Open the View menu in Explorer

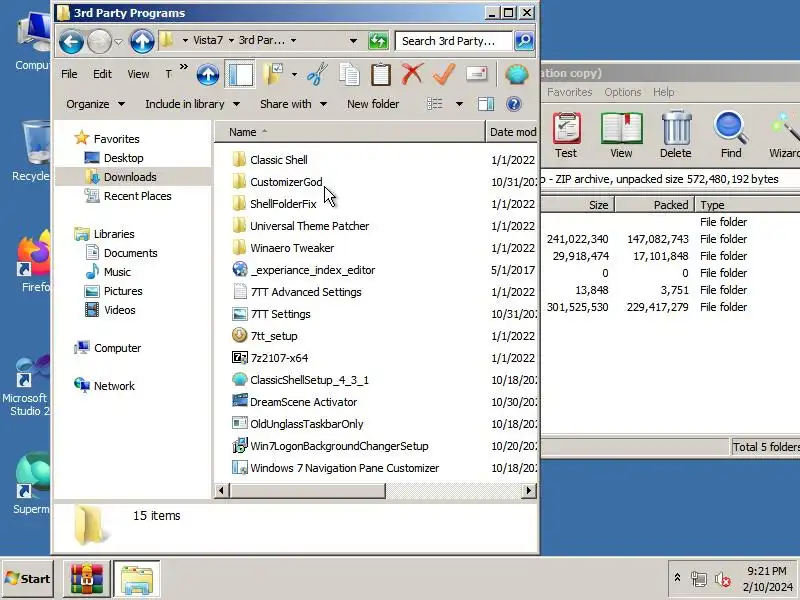point(138,74)
